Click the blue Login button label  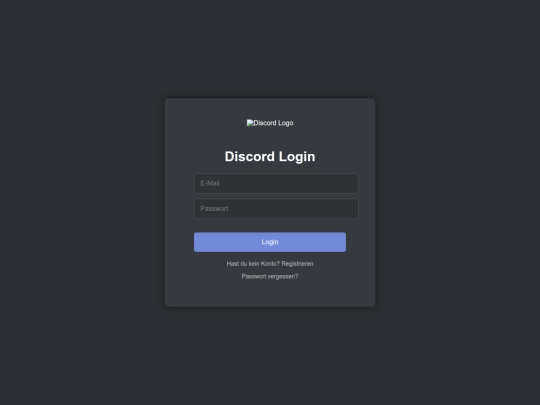pos(270,242)
